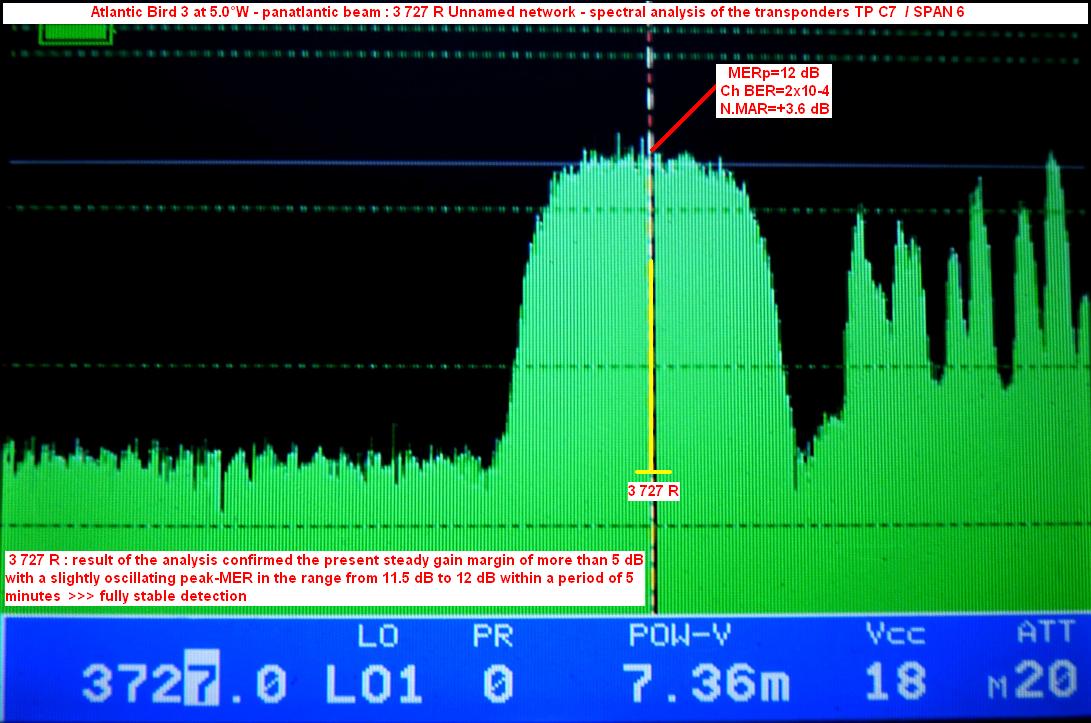The image size is (1091, 723).
Task: Click the Vcc label
Action: tap(894, 635)
